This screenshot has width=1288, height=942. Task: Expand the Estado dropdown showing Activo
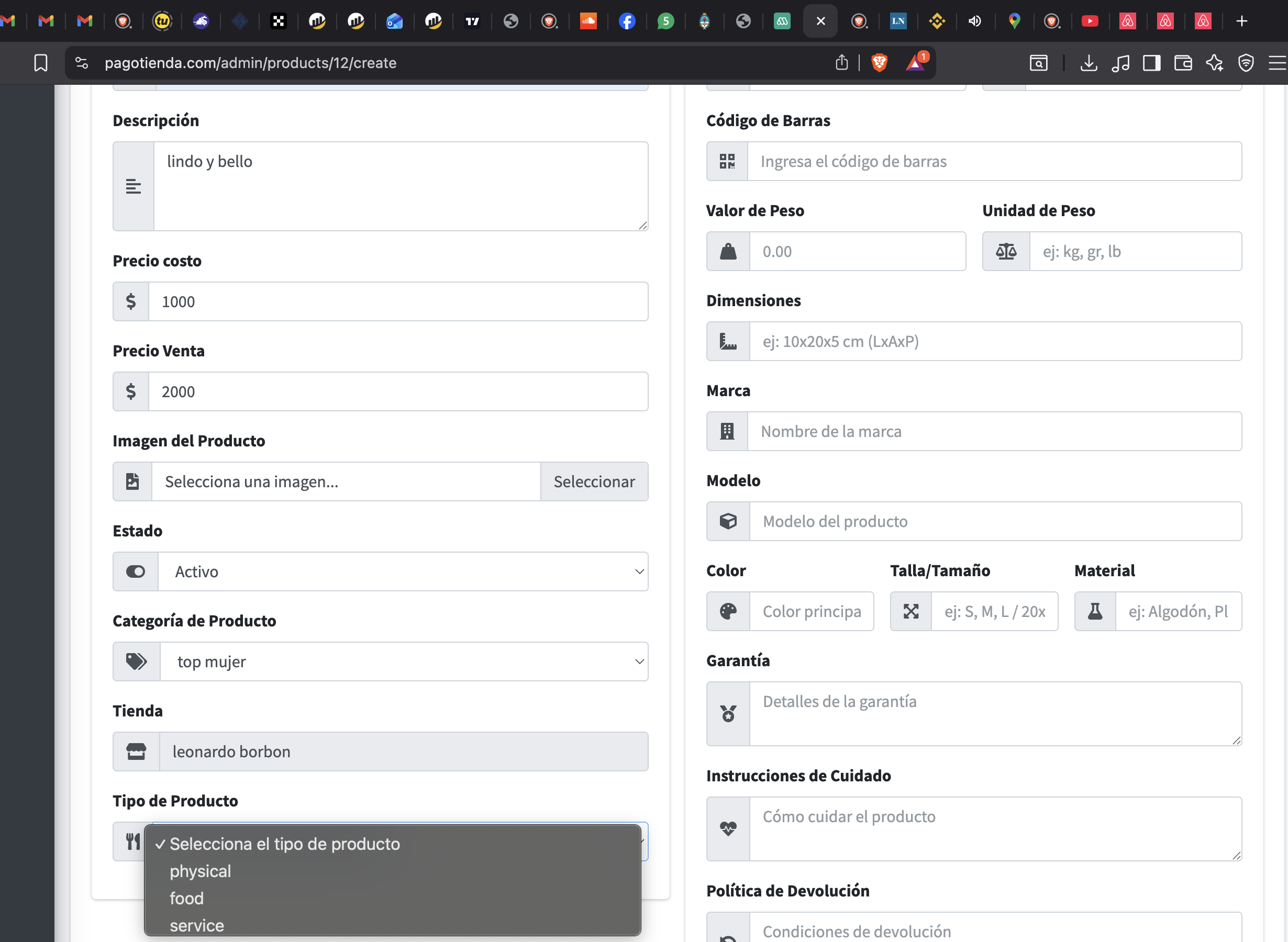click(x=402, y=571)
